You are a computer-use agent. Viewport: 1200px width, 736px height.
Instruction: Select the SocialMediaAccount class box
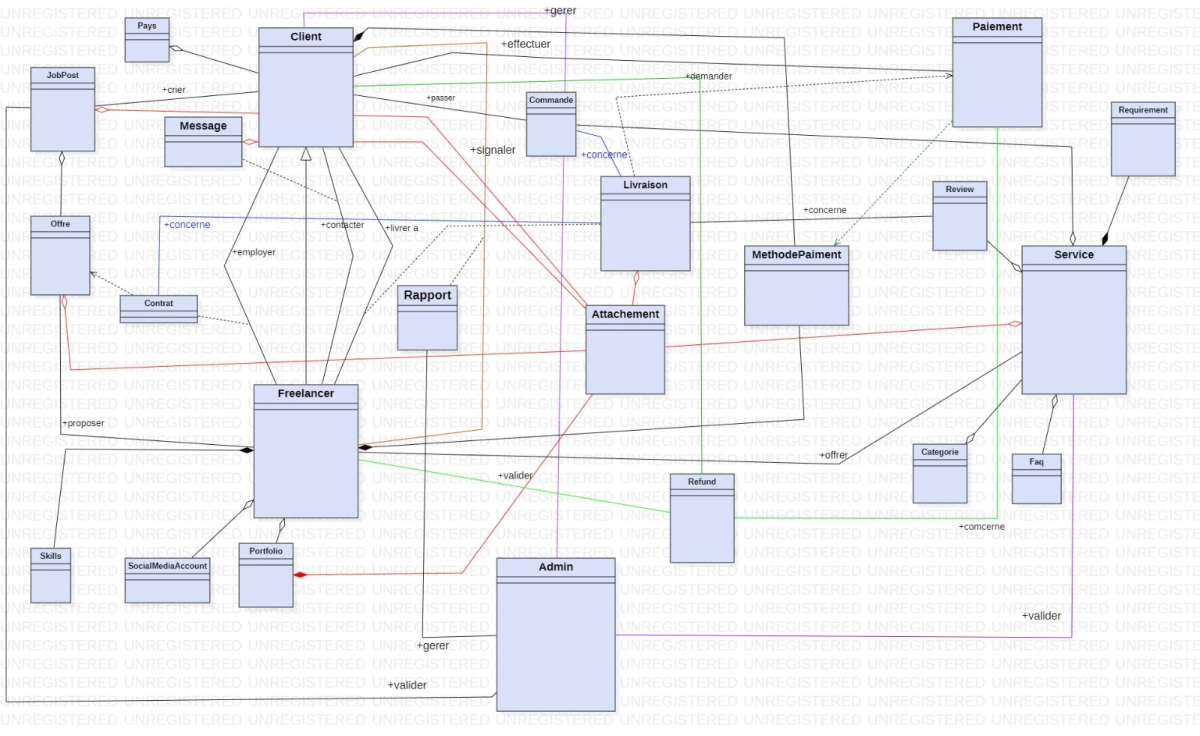168,580
